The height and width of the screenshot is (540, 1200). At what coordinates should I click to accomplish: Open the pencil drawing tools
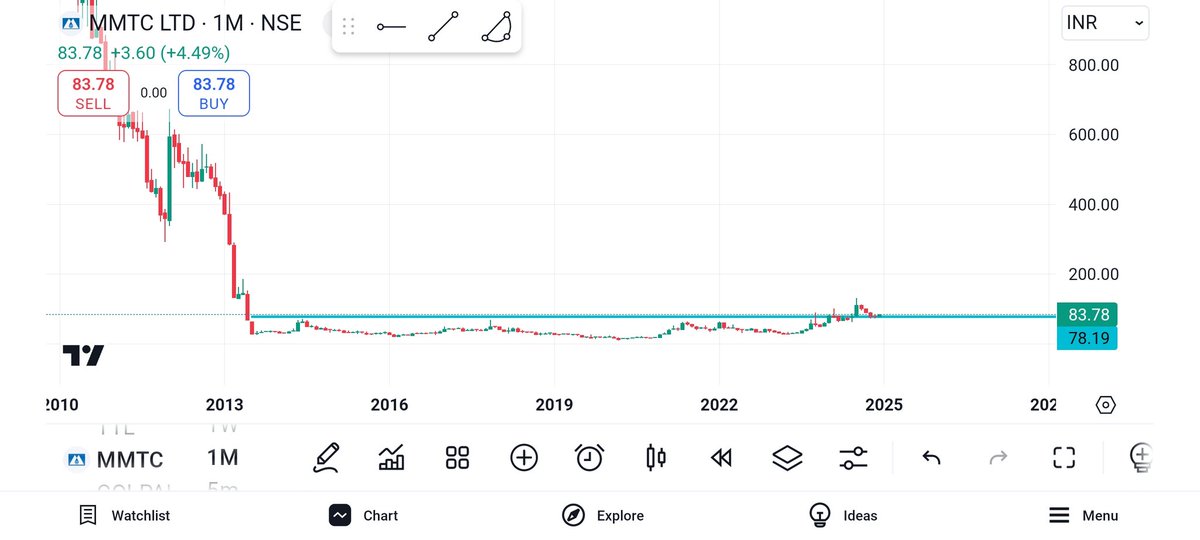(x=326, y=458)
